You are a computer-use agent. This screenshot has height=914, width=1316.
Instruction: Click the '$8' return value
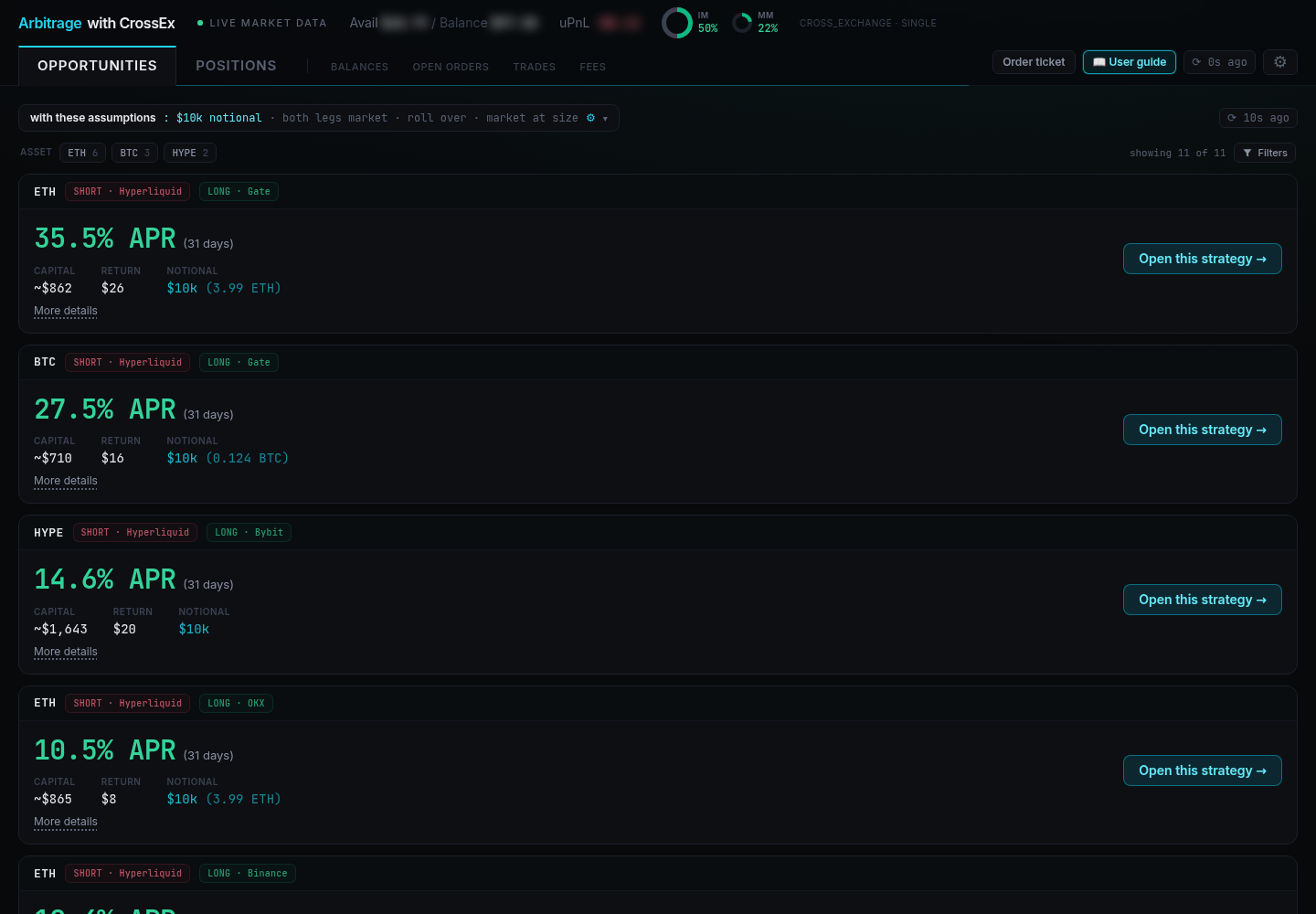109,799
